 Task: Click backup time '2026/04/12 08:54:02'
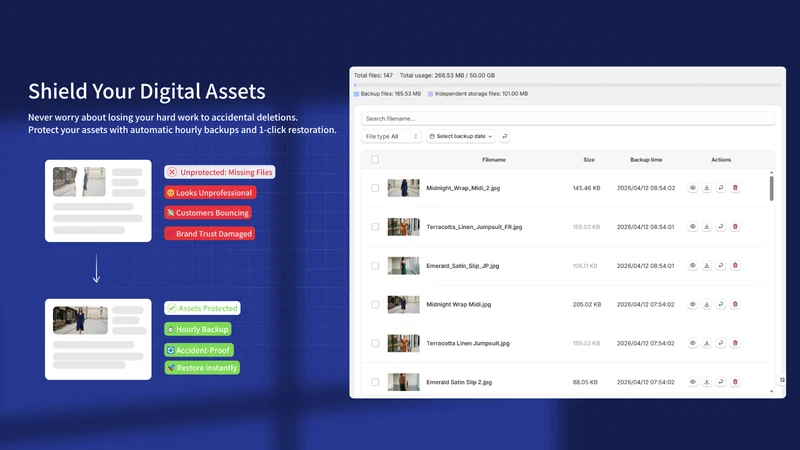(x=646, y=188)
